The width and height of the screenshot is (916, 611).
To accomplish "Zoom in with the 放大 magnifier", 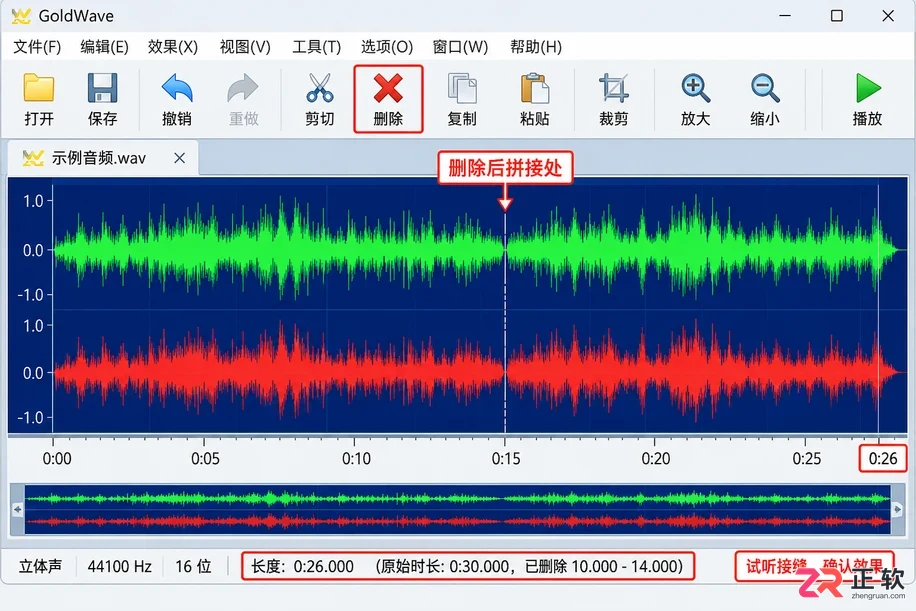I will [695, 99].
